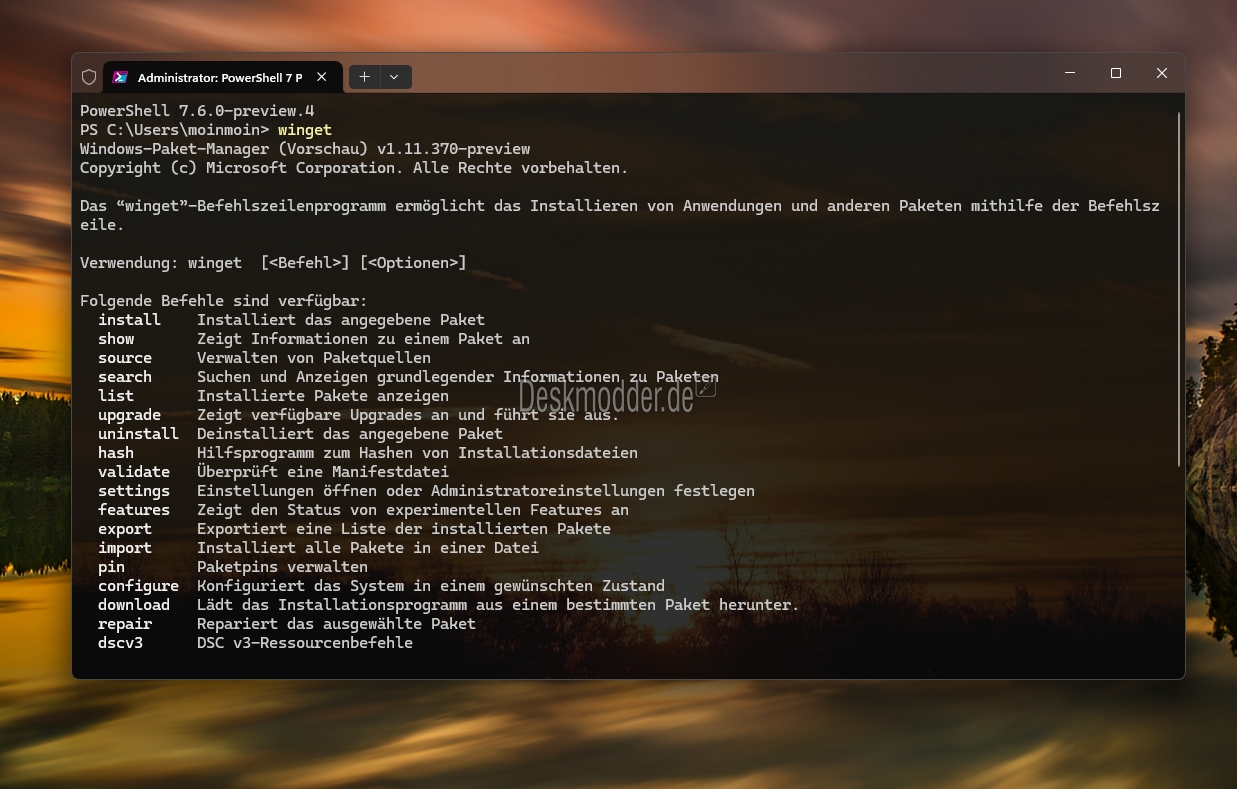Screen dimensions: 1237x789
Task: Click the administrator shield icon in the tab bar
Action: tap(88, 77)
